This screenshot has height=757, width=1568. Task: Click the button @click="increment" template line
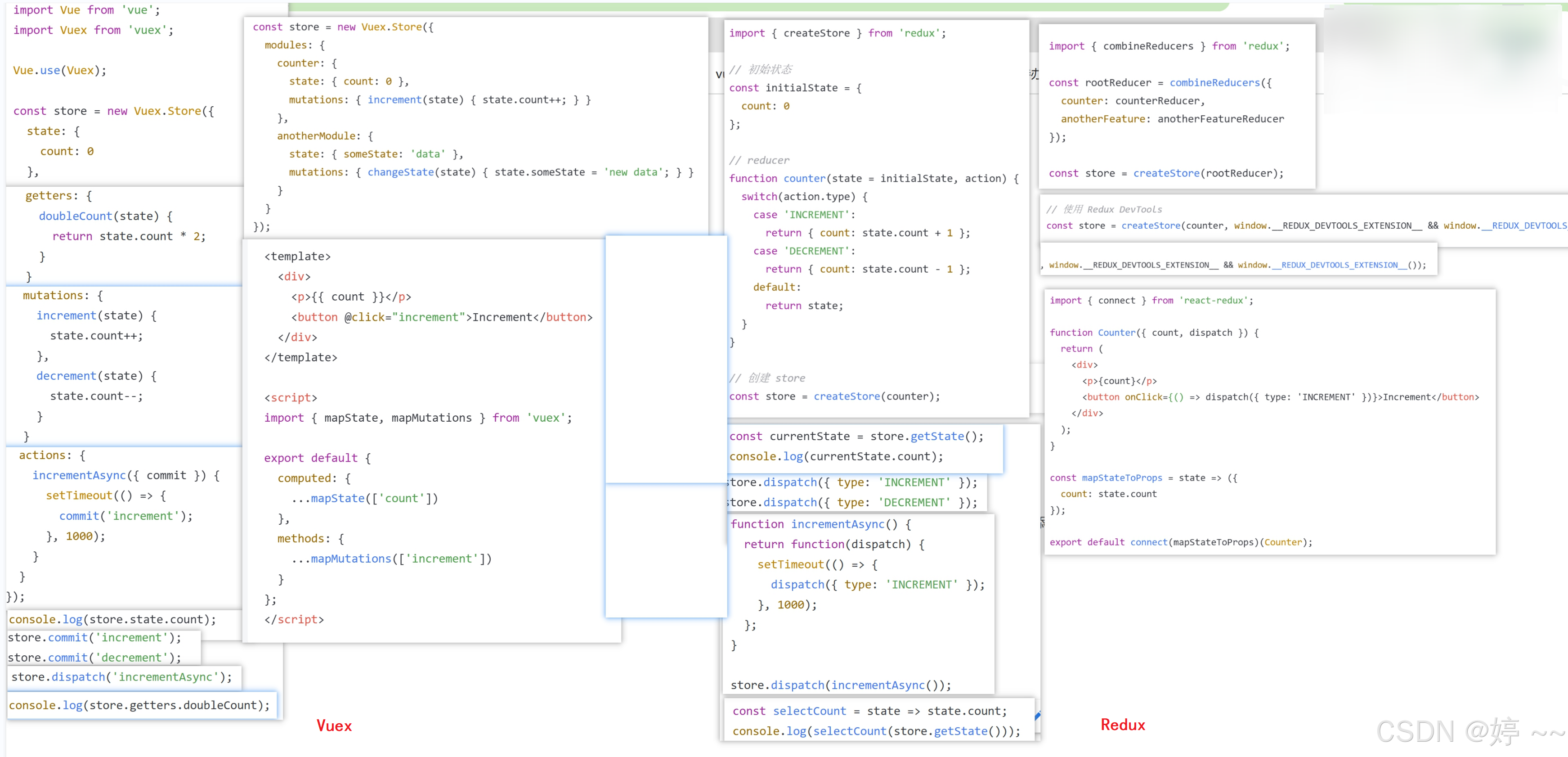pyautogui.click(x=441, y=317)
